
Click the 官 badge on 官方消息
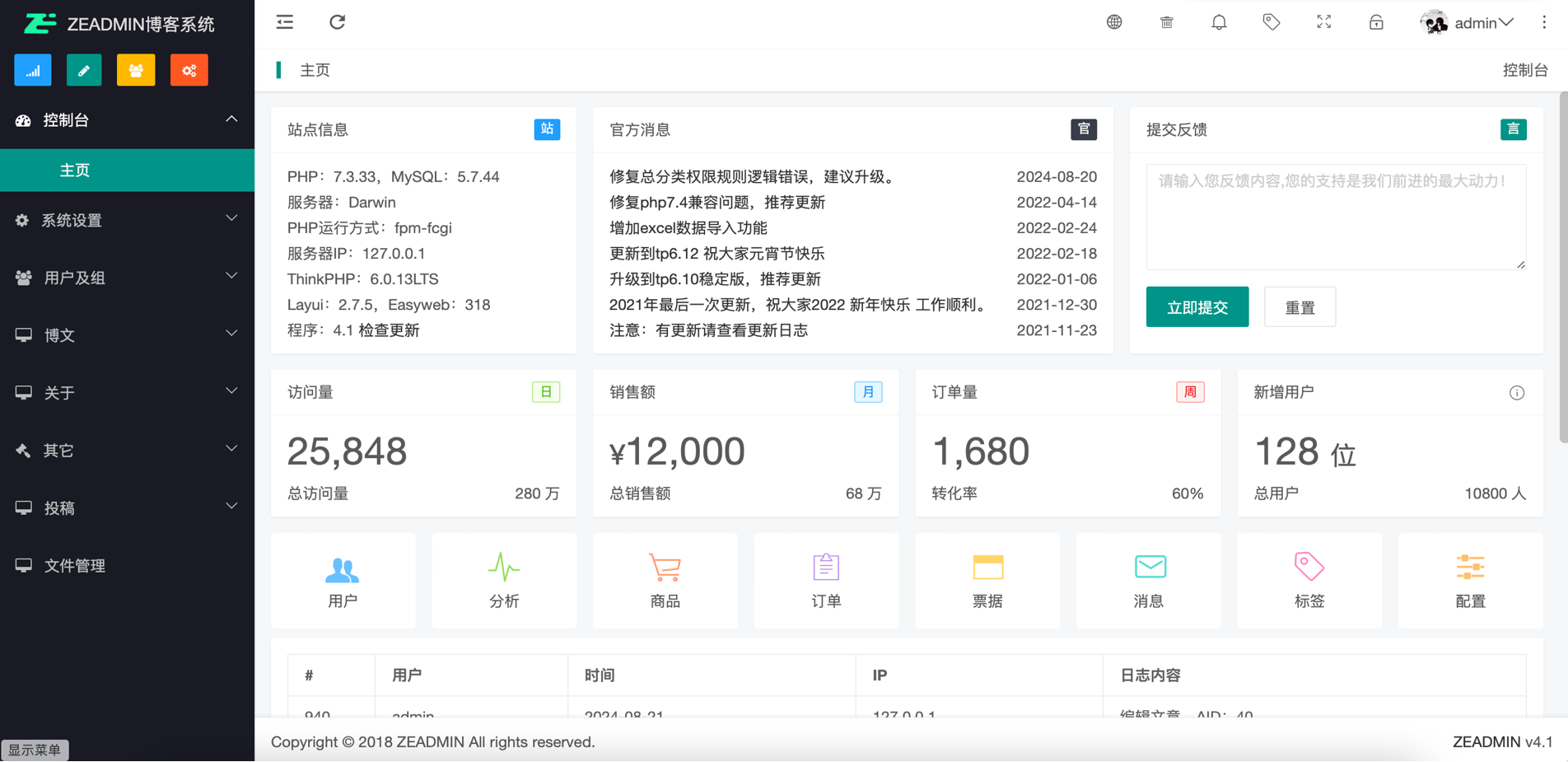point(1084,129)
